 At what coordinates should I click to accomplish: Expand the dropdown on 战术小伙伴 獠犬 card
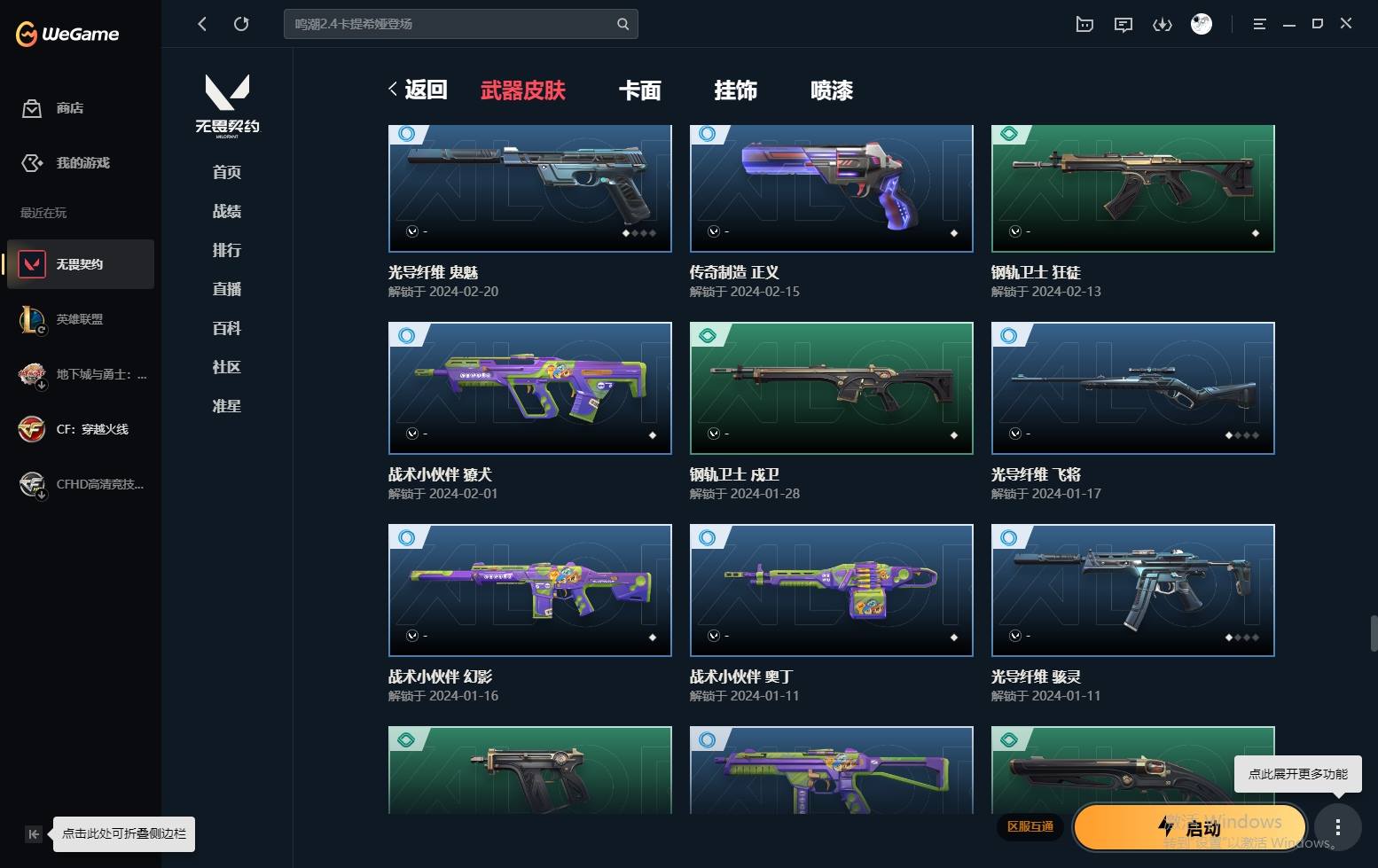tap(412, 434)
